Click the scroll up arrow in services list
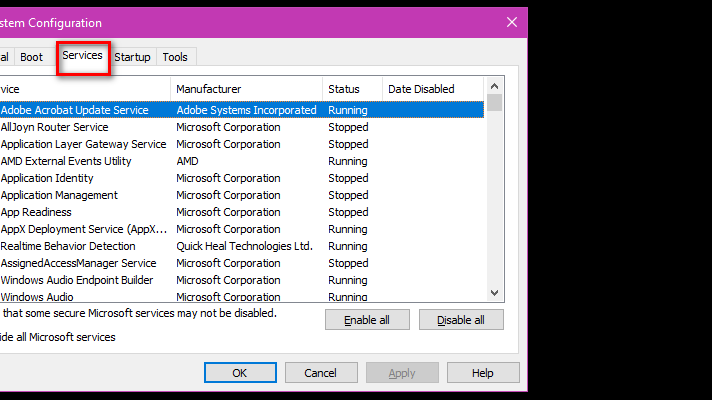This screenshot has width=712, height=400. tap(494, 86)
